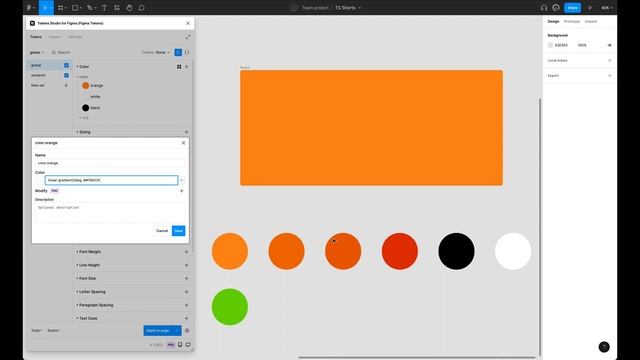This screenshot has width=640, height=360.
Task: Open the Tools dropdown in plugin footer
Action: click(37, 331)
